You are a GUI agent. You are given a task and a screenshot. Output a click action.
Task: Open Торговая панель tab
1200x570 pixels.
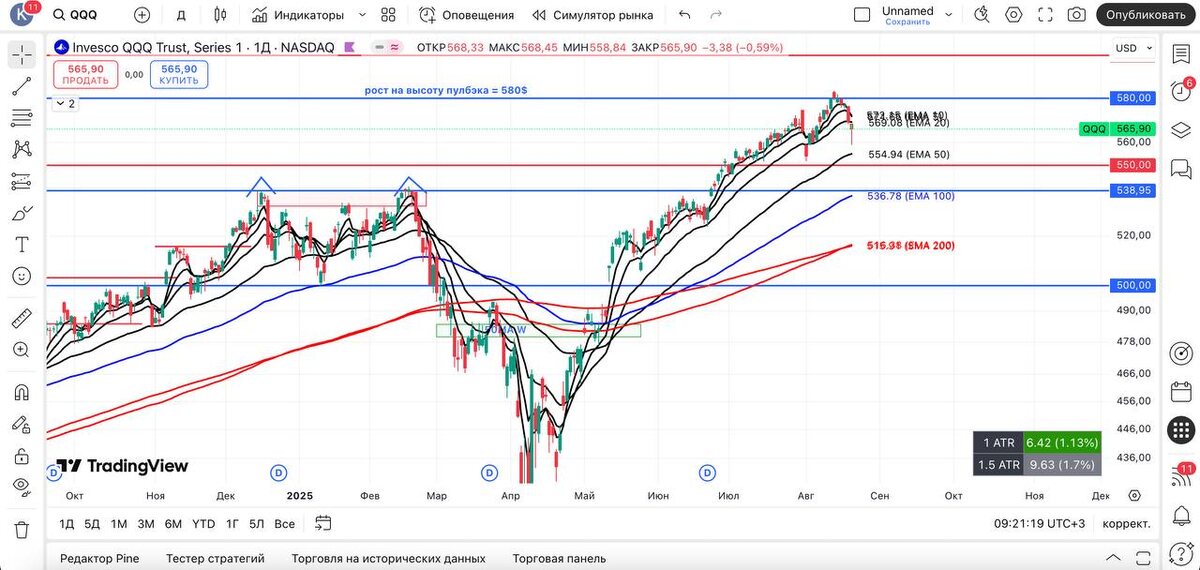[559, 558]
